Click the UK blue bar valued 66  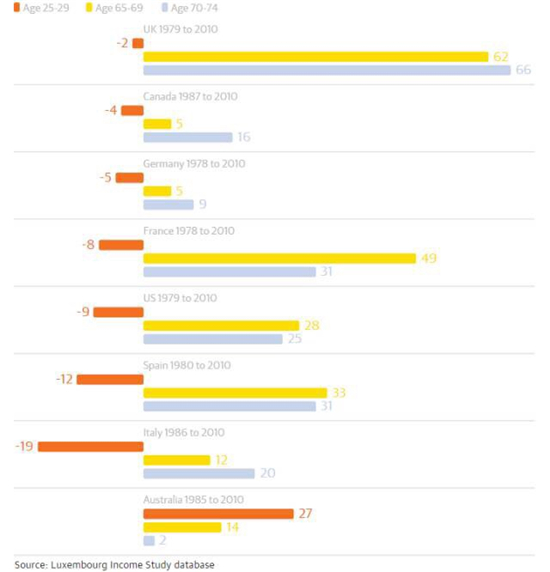tap(327, 70)
